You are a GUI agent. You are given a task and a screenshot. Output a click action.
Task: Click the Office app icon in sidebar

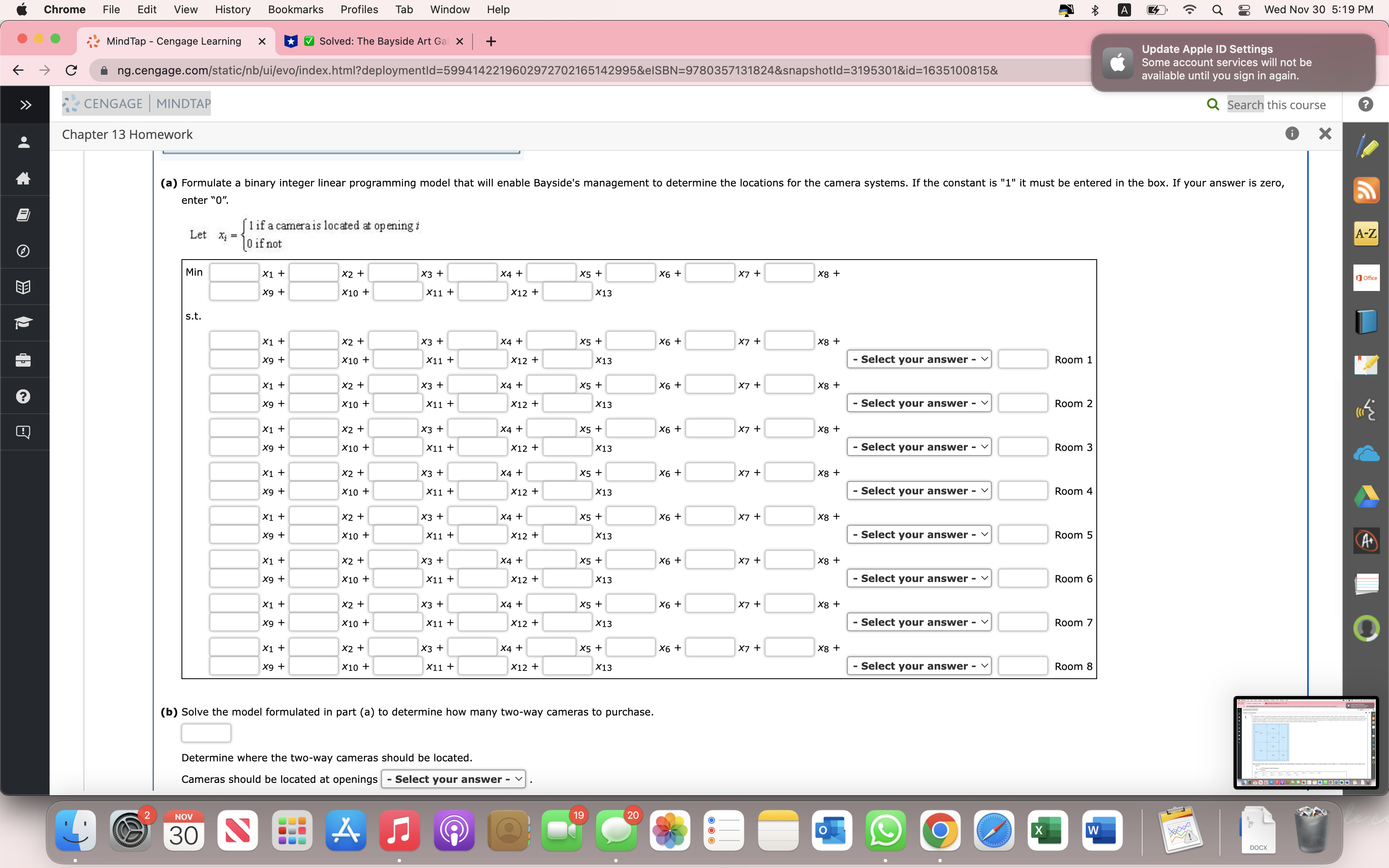click(1366, 278)
